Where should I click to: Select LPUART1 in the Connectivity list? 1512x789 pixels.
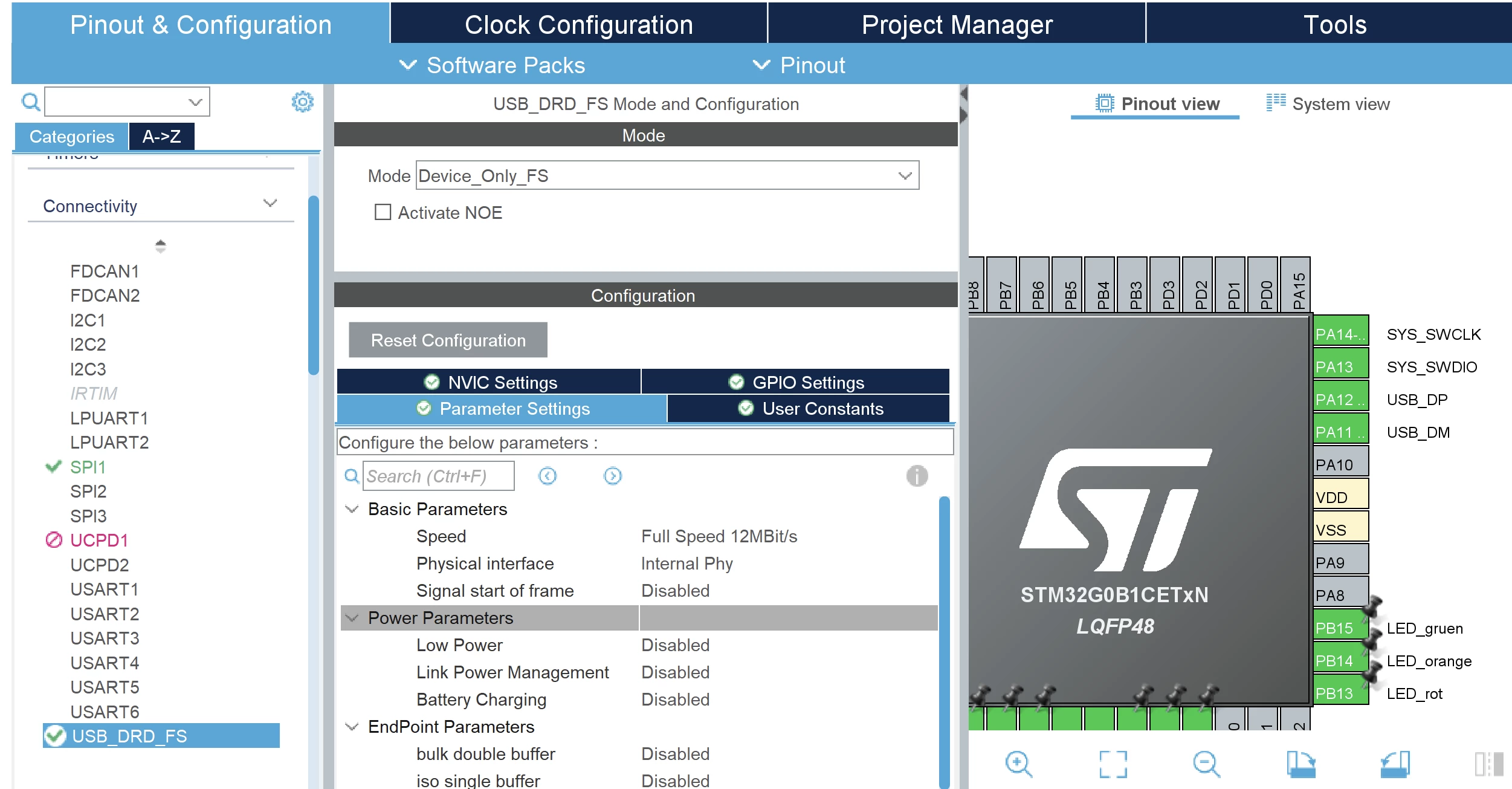(109, 418)
